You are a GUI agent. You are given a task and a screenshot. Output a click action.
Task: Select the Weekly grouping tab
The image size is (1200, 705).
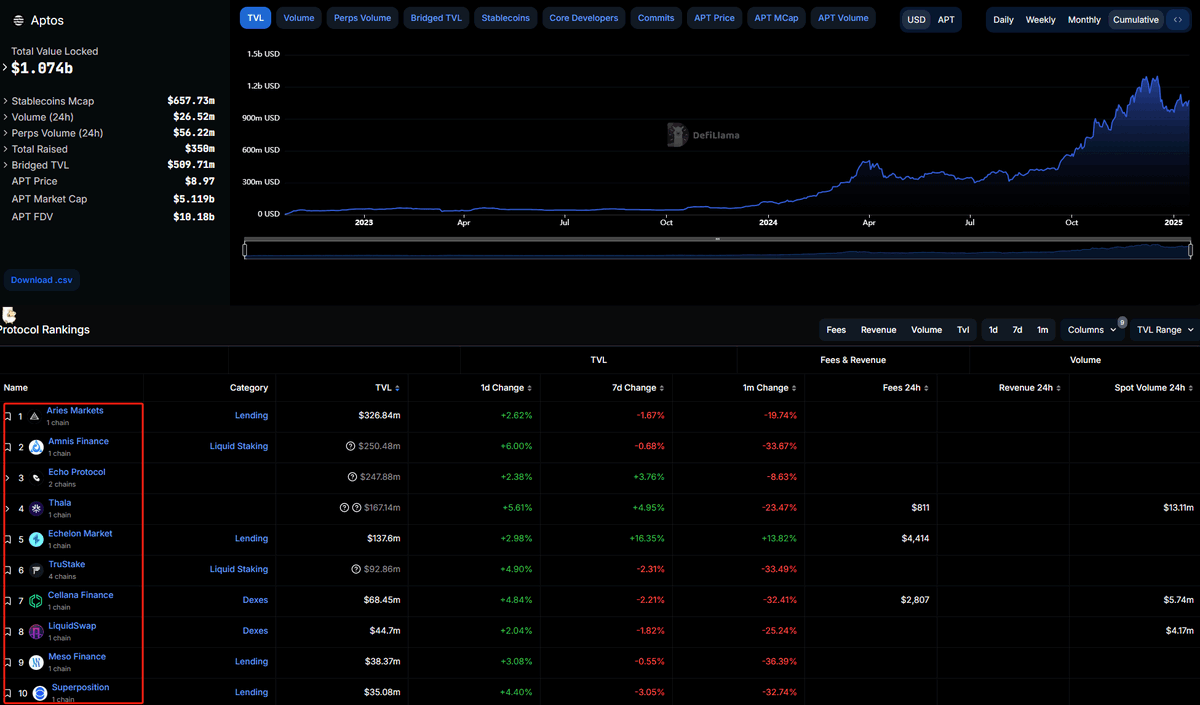point(1040,20)
